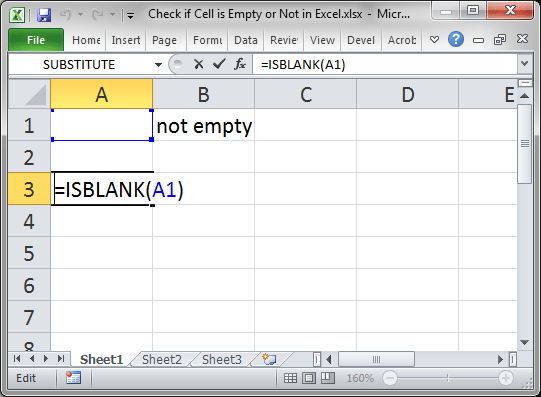Image resolution: width=541 pixels, height=397 pixels.
Task: Click the 160% zoom level button
Action: tap(360, 378)
